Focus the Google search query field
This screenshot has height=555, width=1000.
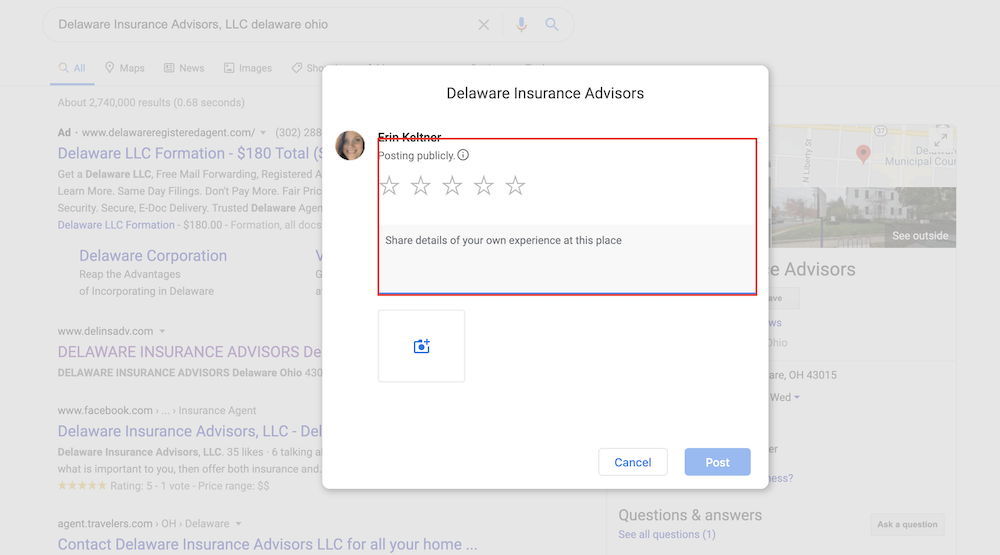pos(261,24)
